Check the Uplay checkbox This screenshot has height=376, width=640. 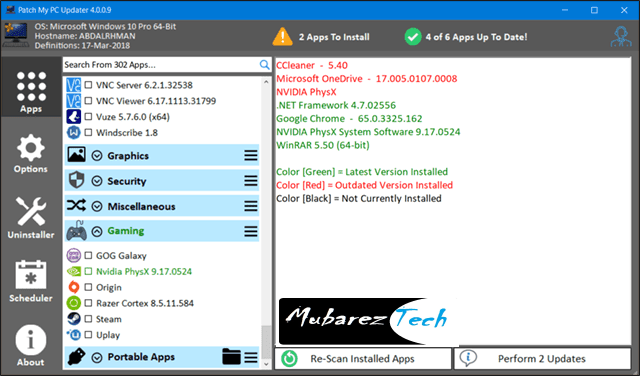point(88,335)
